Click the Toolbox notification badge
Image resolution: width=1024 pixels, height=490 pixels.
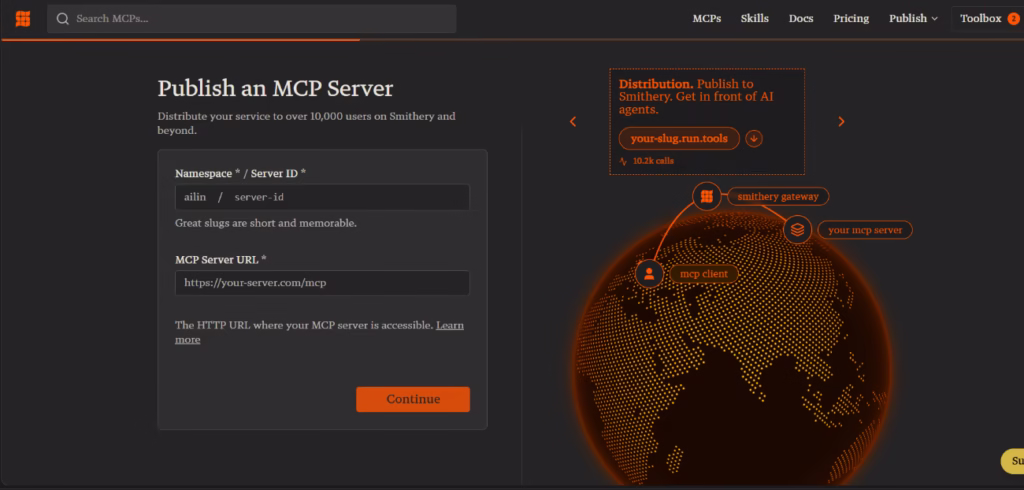1013,18
